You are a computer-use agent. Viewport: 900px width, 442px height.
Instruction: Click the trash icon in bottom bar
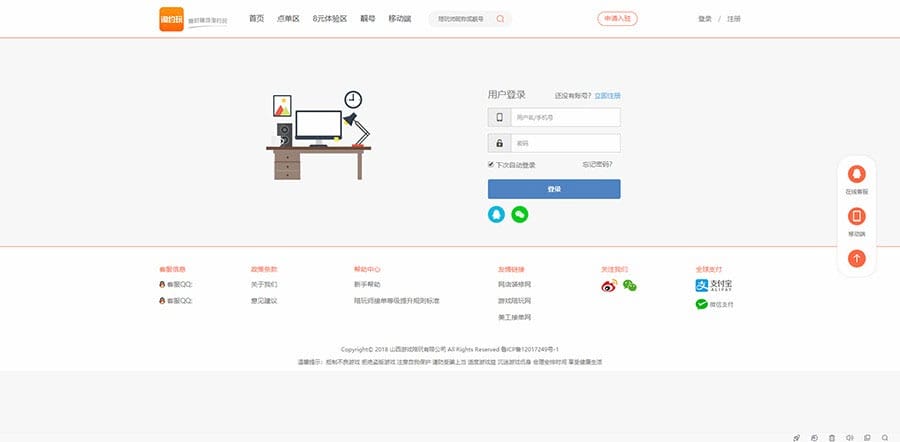(x=832, y=438)
